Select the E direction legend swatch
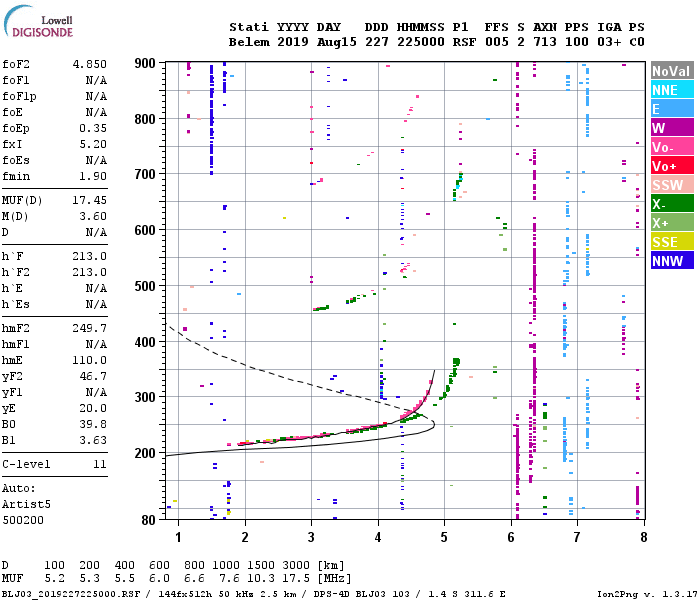This screenshot has height=600, width=700. coord(672,109)
